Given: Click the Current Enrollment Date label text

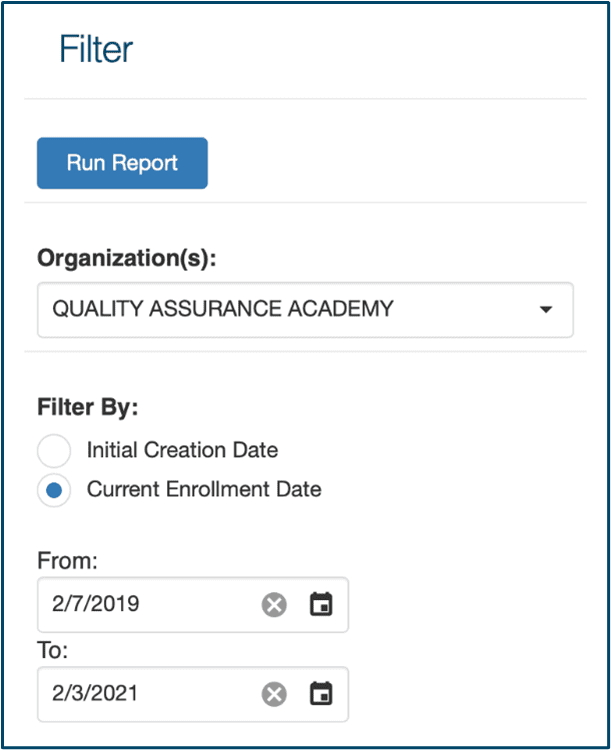Looking at the screenshot, I should tap(204, 489).
